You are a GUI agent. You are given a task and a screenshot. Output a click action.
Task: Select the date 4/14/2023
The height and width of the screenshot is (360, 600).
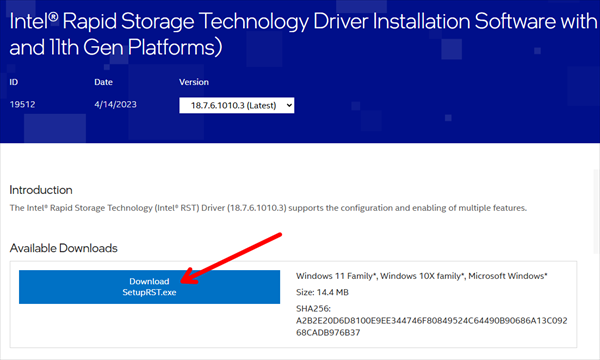(115, 104)
